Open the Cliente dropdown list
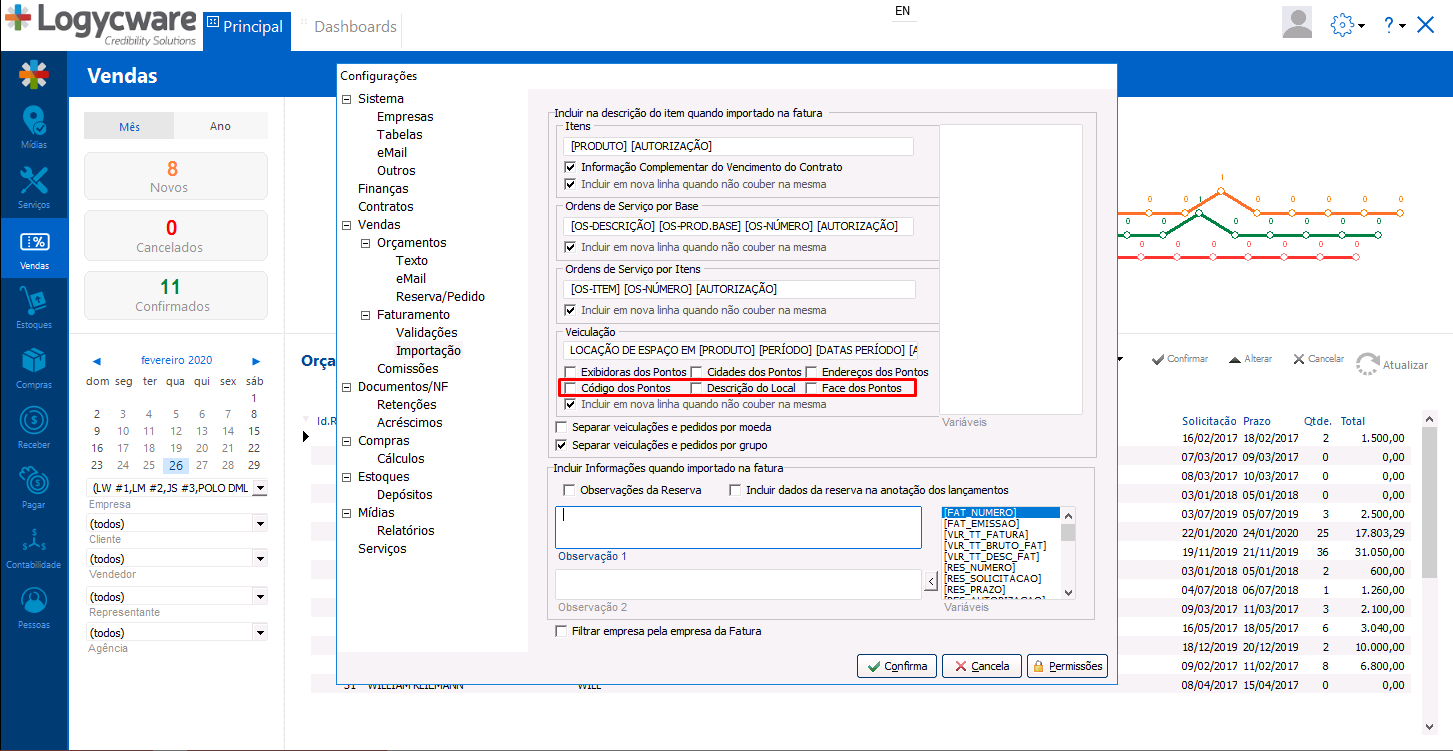 tap(260, 523)
